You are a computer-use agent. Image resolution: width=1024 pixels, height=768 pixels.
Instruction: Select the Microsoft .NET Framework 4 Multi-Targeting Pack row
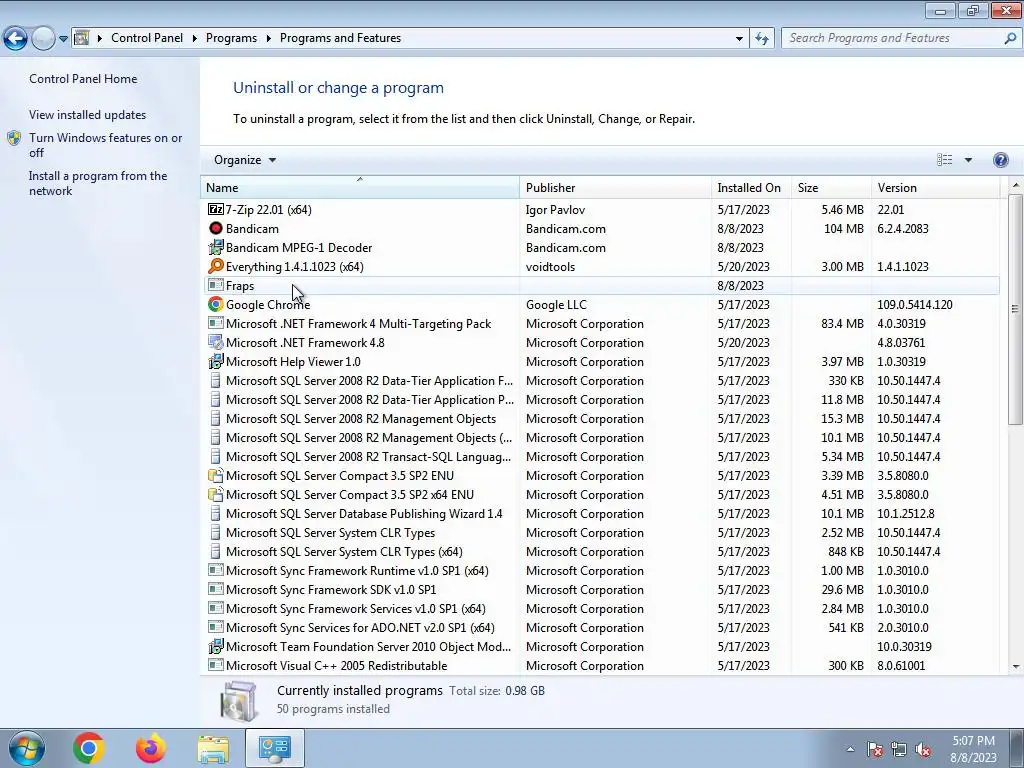coord(600,323)
